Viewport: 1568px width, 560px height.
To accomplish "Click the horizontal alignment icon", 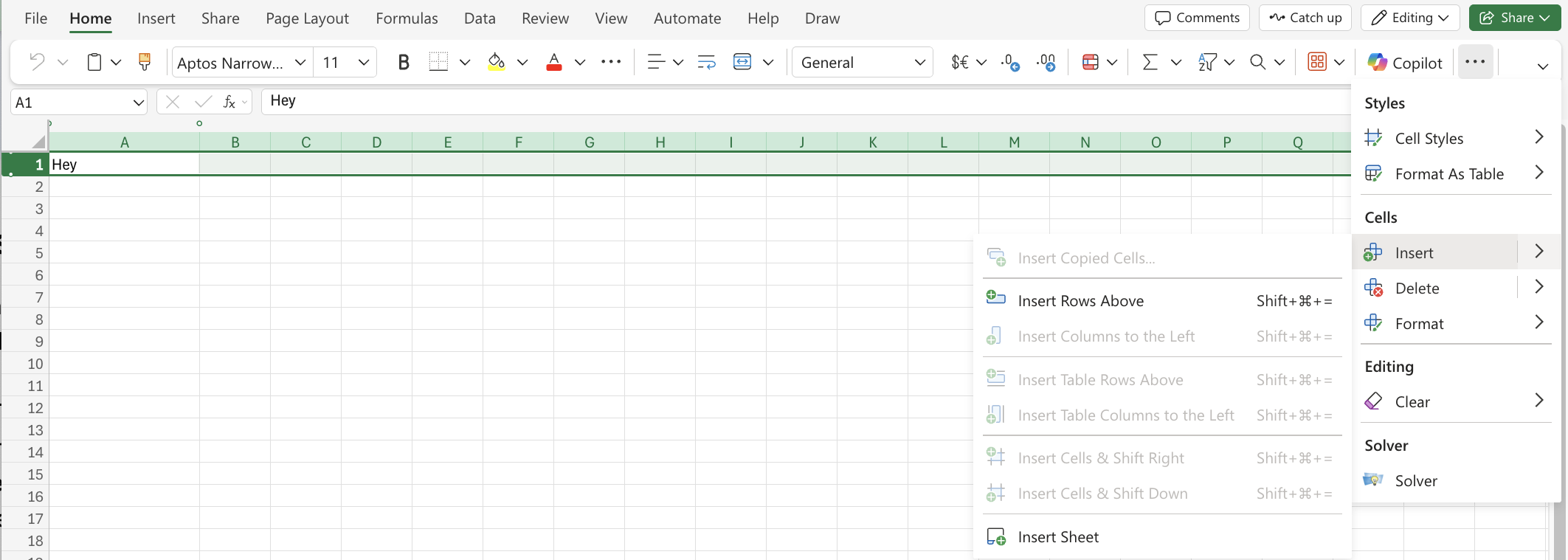I will click(x=656, y=62).
